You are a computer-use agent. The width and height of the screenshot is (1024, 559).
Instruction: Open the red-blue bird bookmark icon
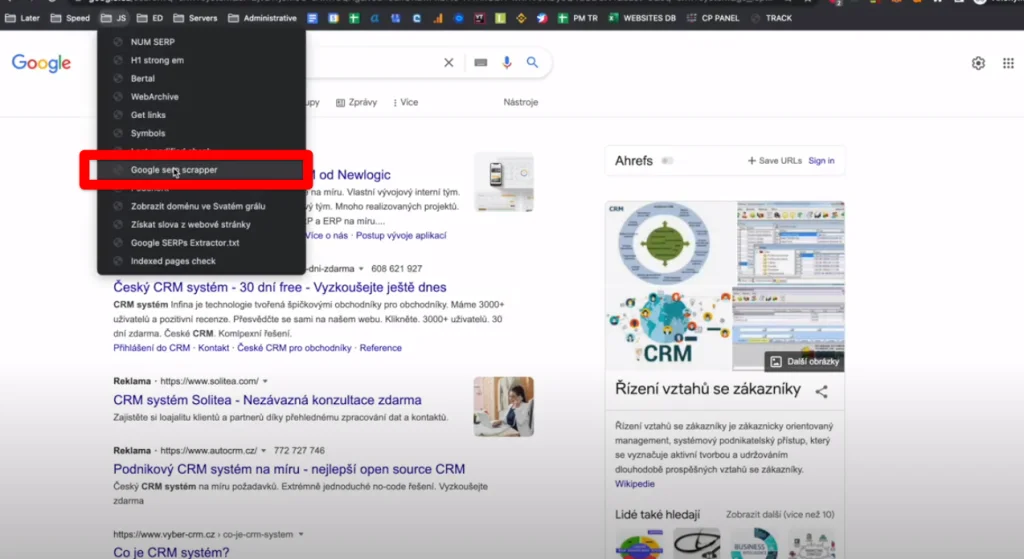542,18
